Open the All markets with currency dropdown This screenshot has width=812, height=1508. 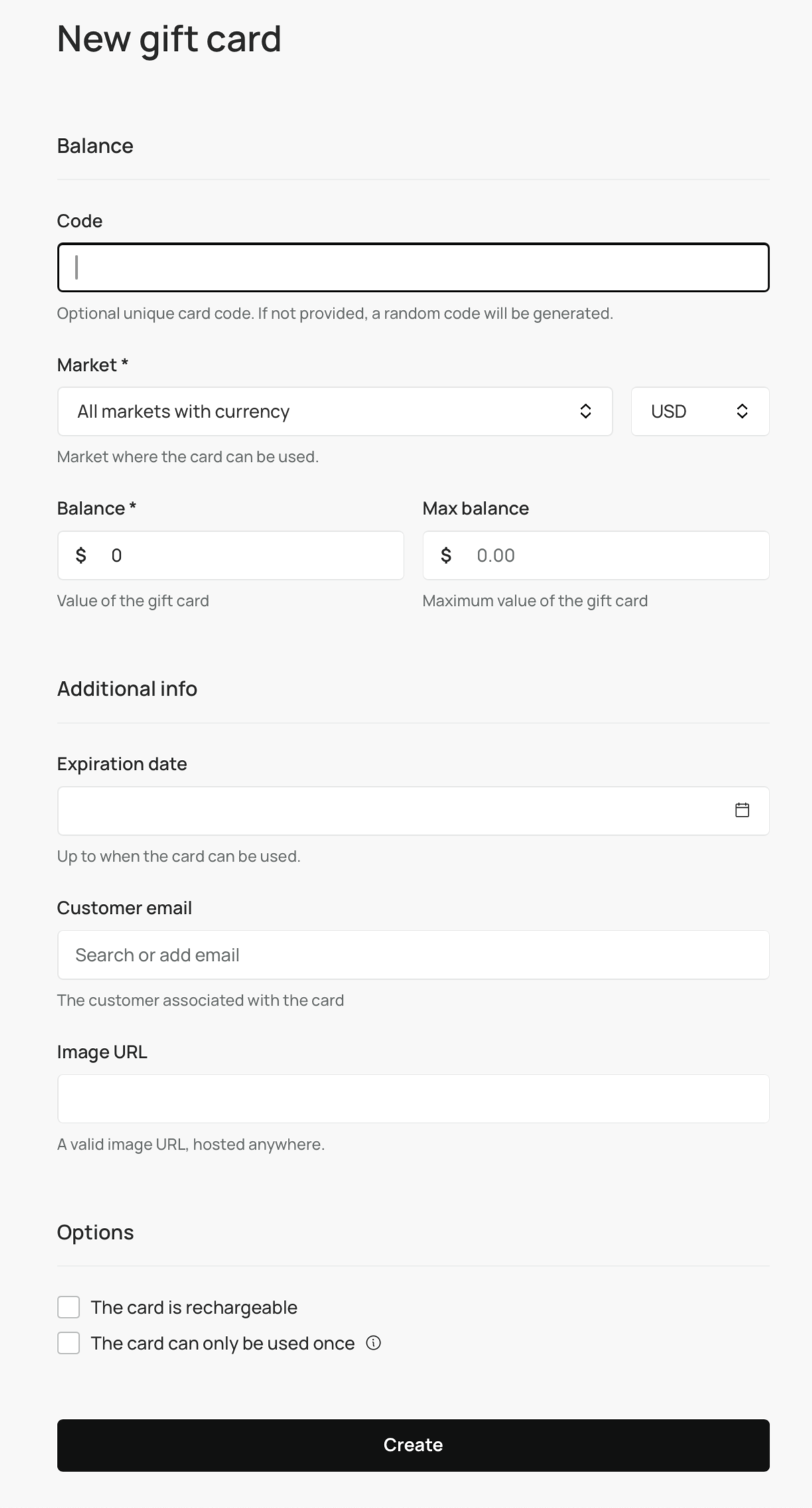pos(318,412)
